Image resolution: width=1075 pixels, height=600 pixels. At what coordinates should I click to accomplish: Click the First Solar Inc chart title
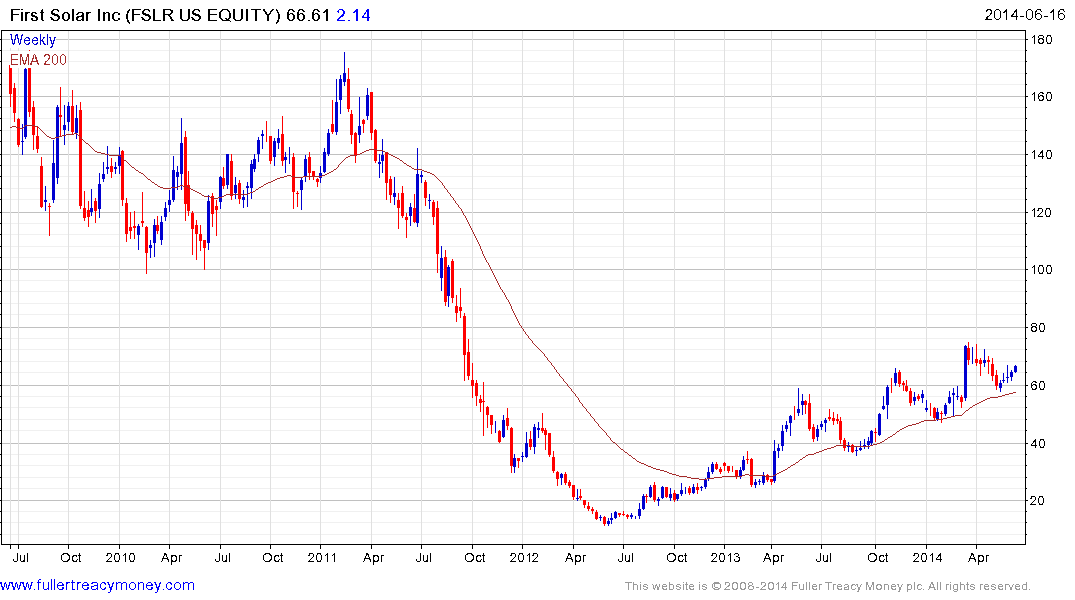pyautogui.click(x=145, y=15)
